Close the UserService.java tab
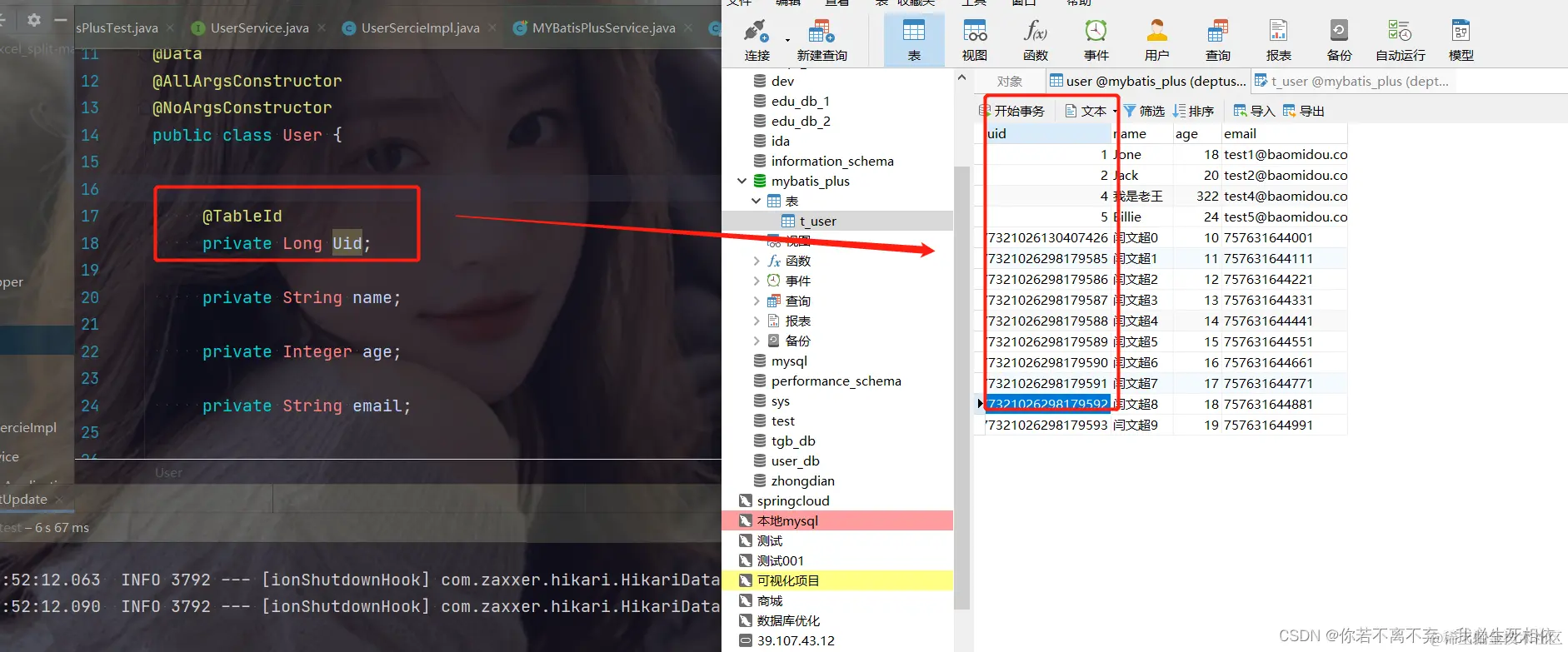Image resolution: width=1568 pixels, height=652 pixels. (322, 27)
